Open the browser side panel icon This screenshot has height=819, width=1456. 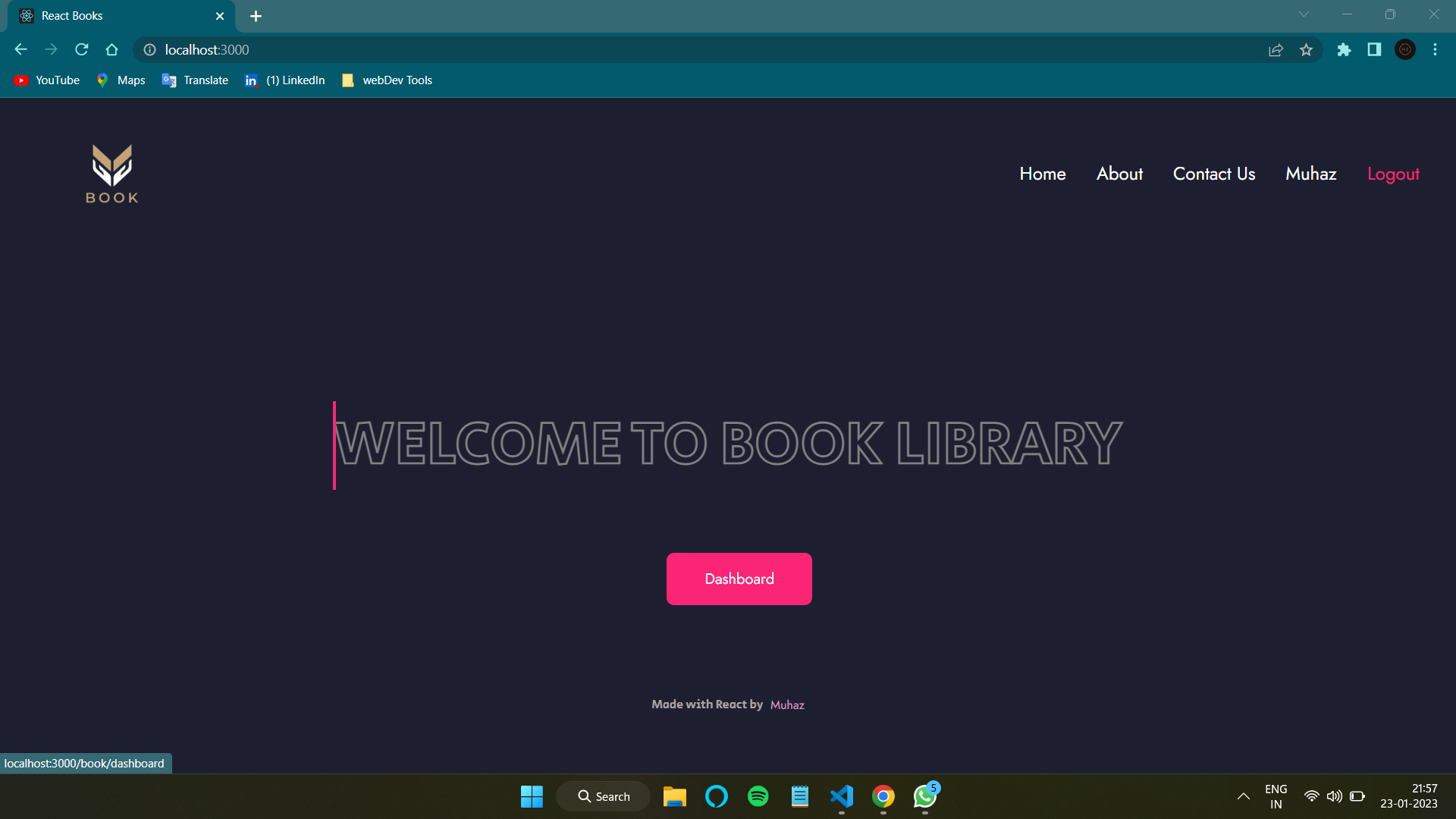(1374, 49)
